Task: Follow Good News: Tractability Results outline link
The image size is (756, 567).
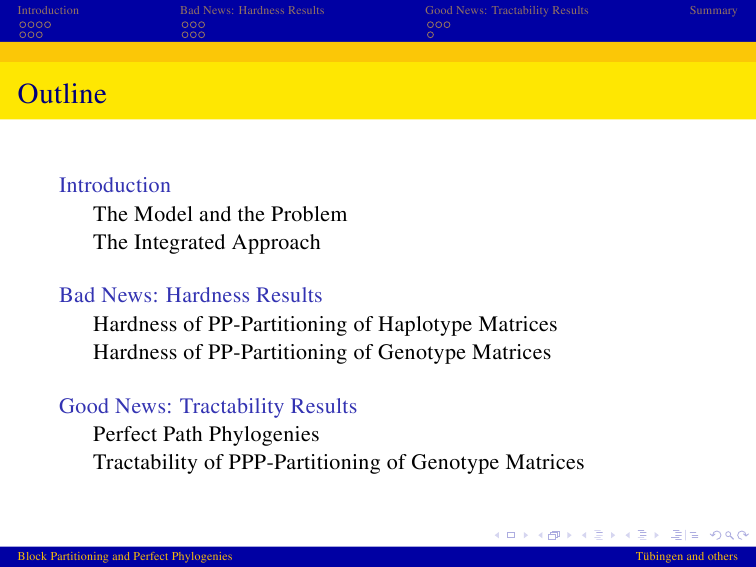Action: [208, 406]
